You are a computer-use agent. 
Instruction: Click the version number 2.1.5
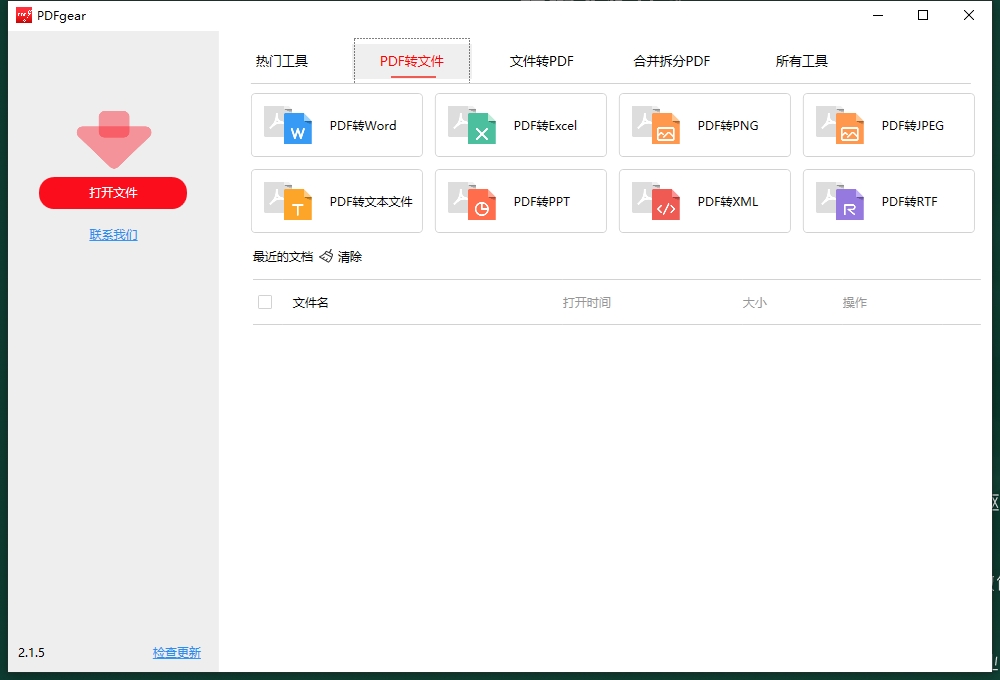coord(31,653)
